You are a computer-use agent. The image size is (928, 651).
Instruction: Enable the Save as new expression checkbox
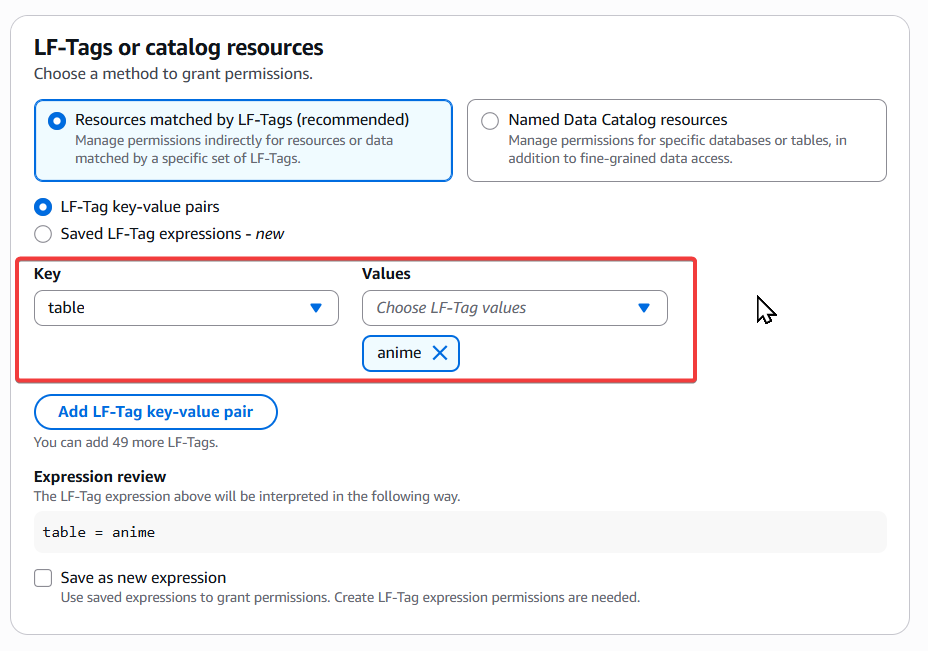click(x=43, y=578)
